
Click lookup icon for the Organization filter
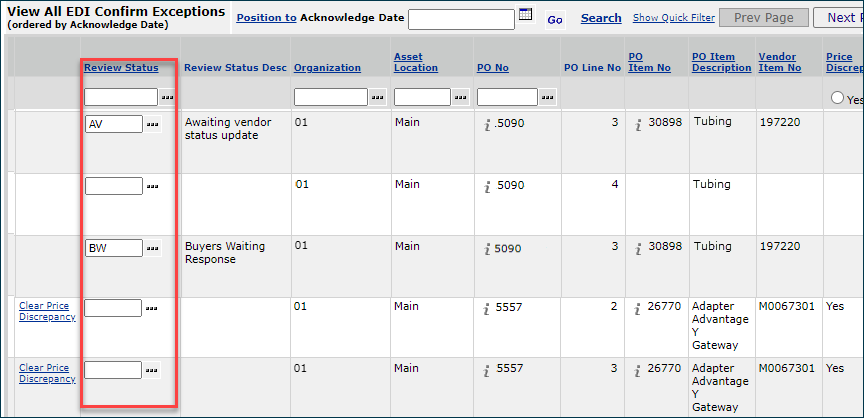point(378,97)
